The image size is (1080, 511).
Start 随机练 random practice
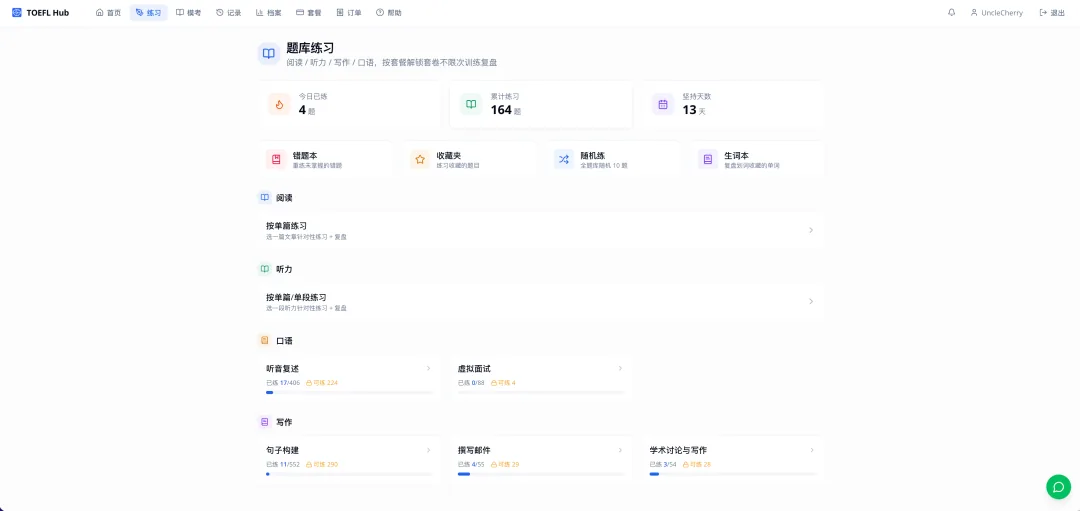[613, 160]
